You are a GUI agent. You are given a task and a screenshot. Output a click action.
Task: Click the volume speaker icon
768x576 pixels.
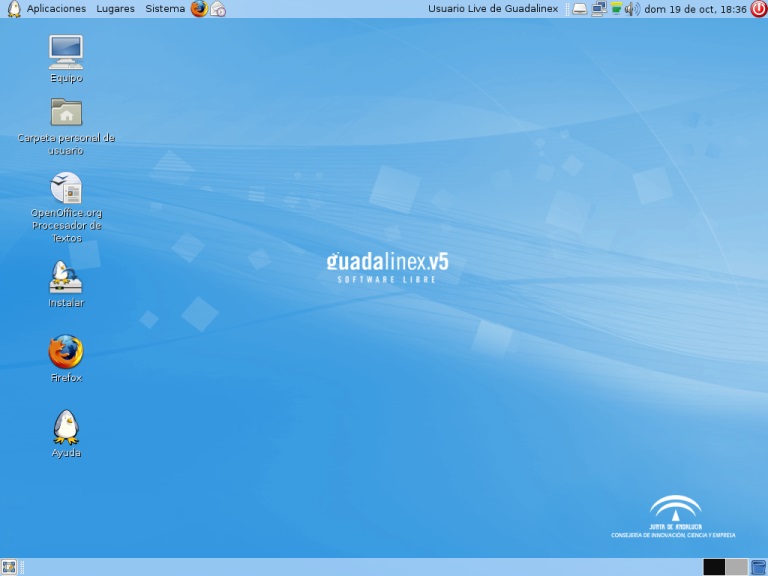(x=632, y=9)
